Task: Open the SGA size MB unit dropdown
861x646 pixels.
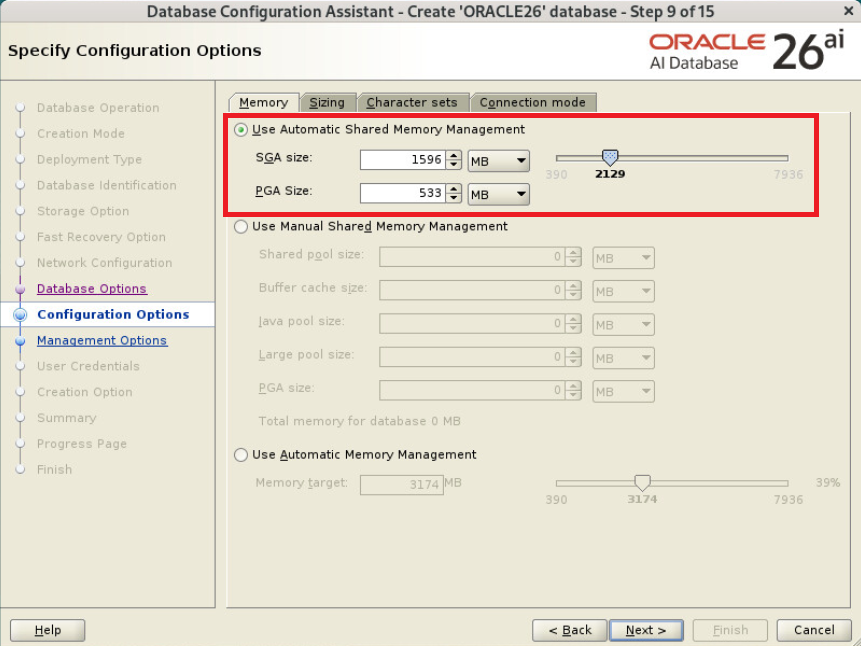Action: point(499,161)
